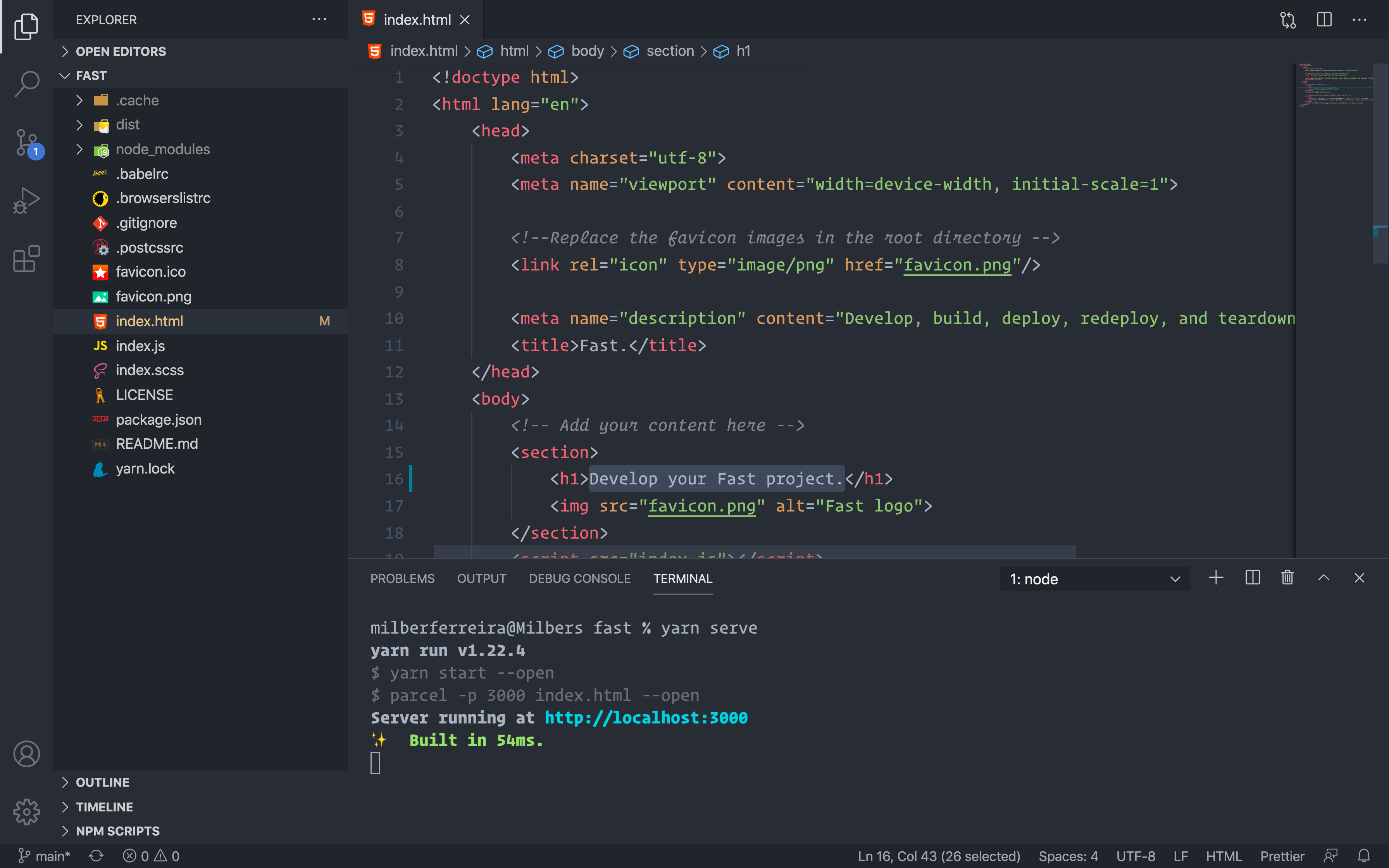Open changes compare icon in editor title

pyautogui.click(x=1287, y=19)
